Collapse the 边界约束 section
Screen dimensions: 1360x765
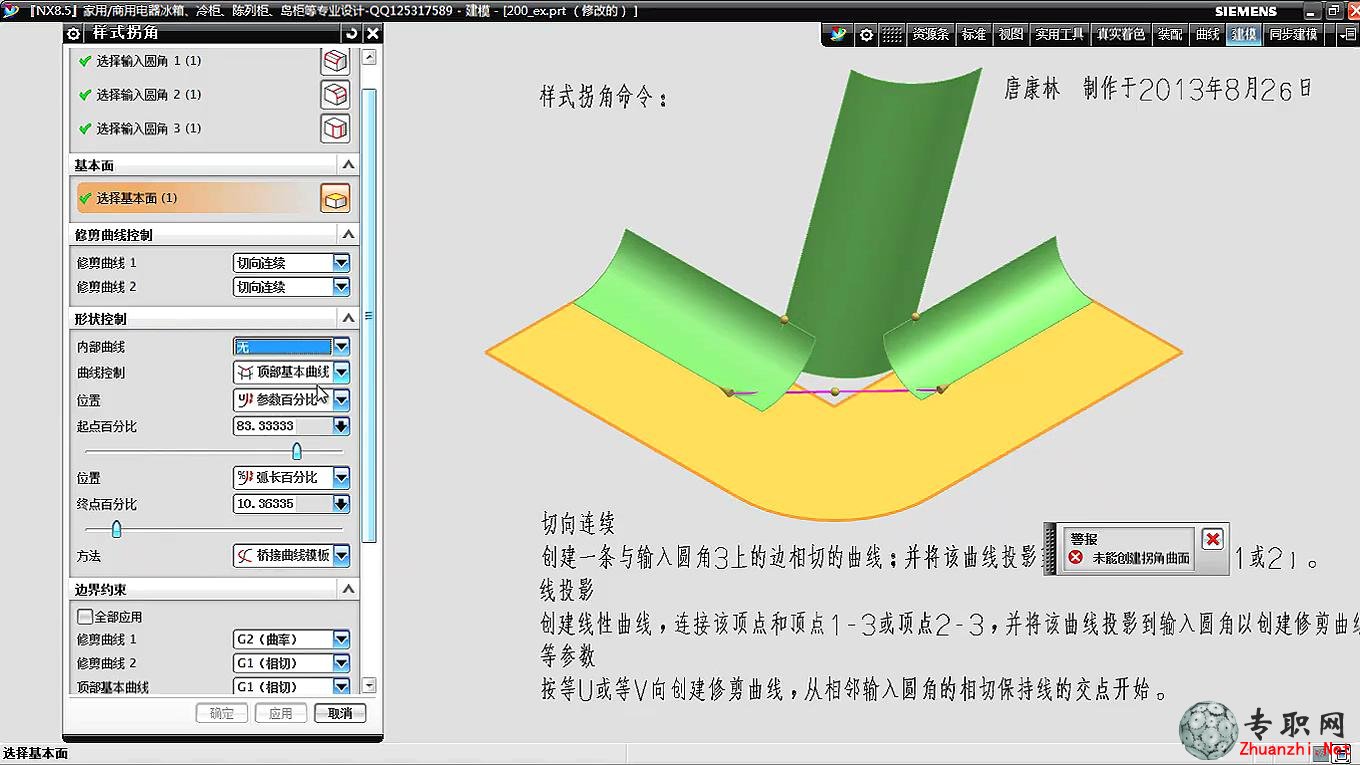pyautogui.click(x=348, y=590)
